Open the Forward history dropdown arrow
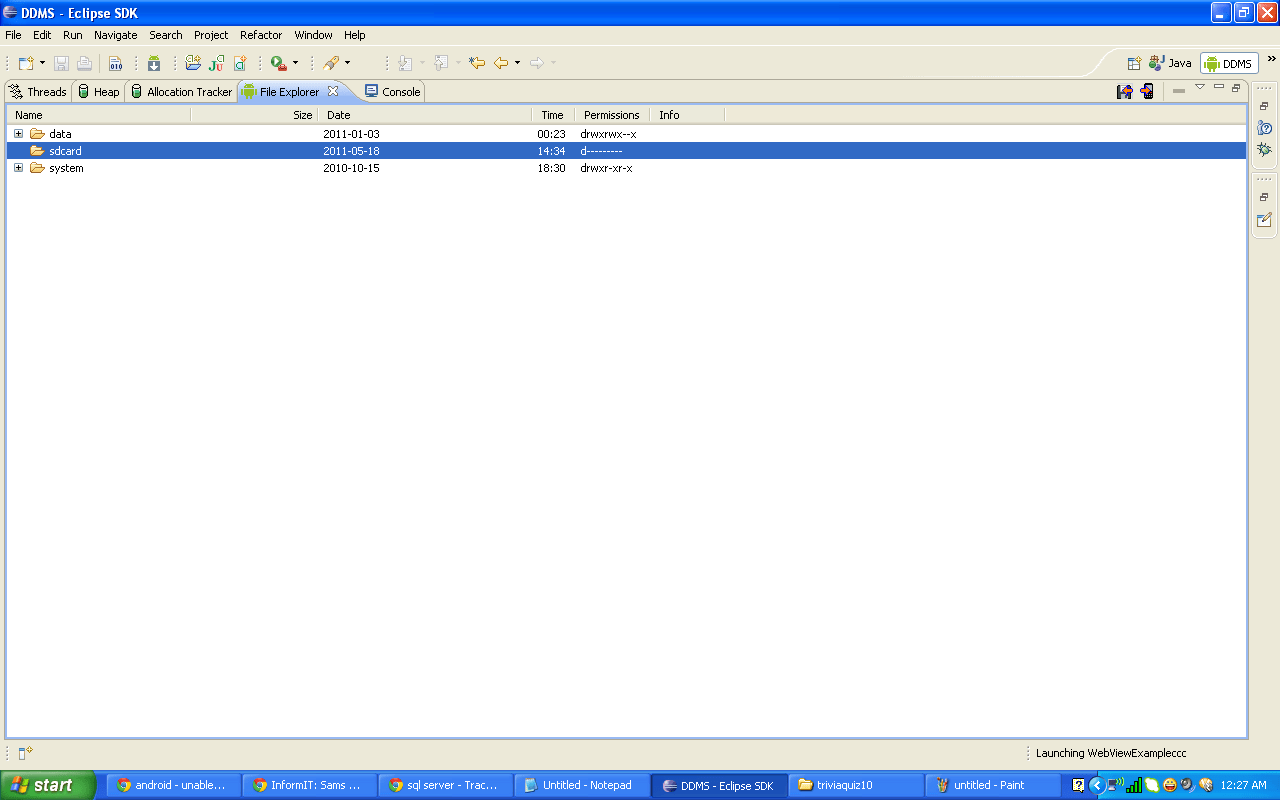 553,63
